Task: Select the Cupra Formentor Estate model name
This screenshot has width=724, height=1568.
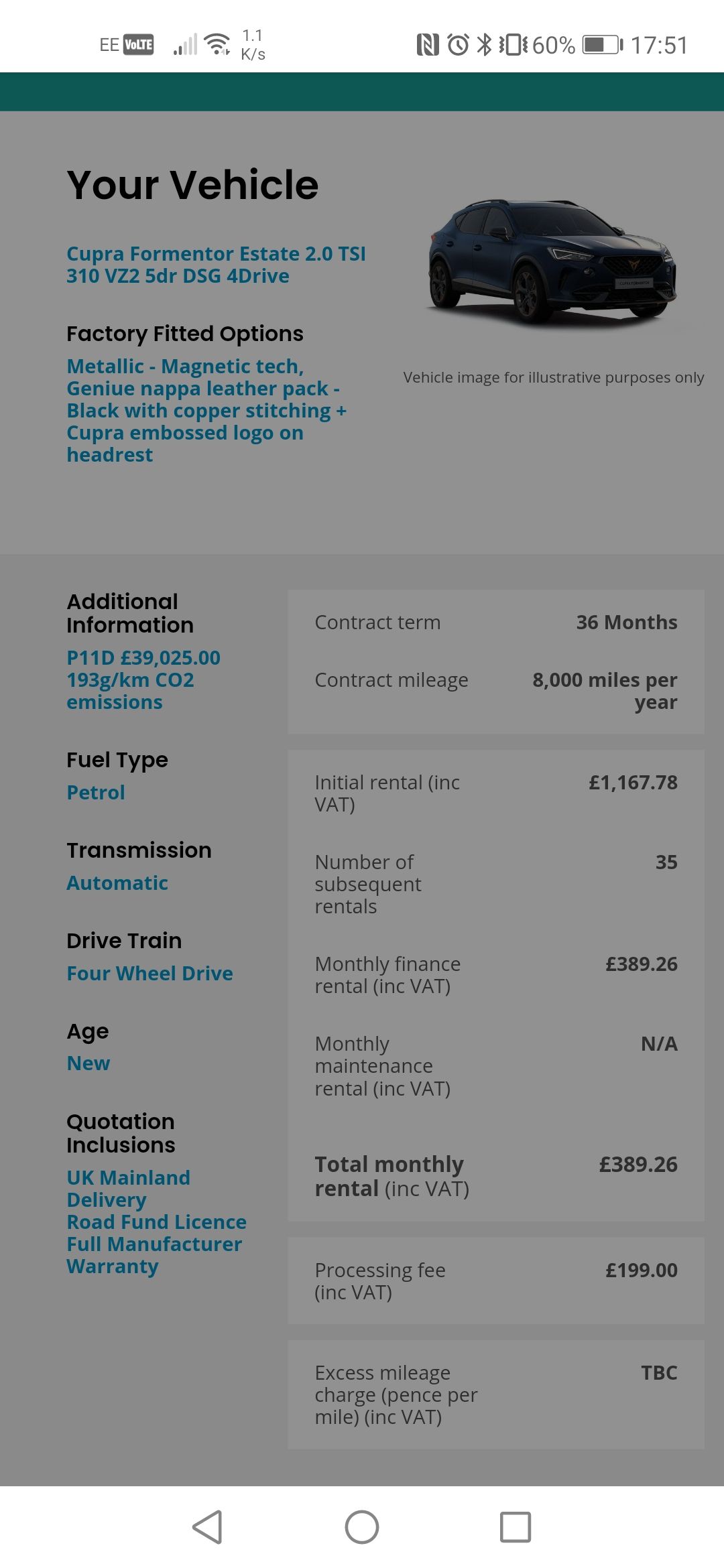Action: coord(216,265)
